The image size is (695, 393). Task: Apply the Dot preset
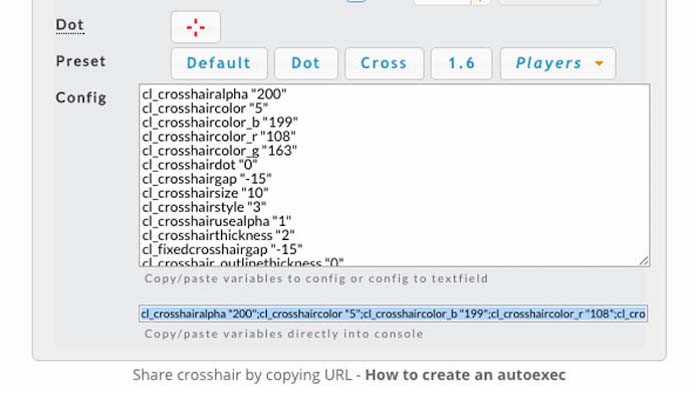click(306, 63)
